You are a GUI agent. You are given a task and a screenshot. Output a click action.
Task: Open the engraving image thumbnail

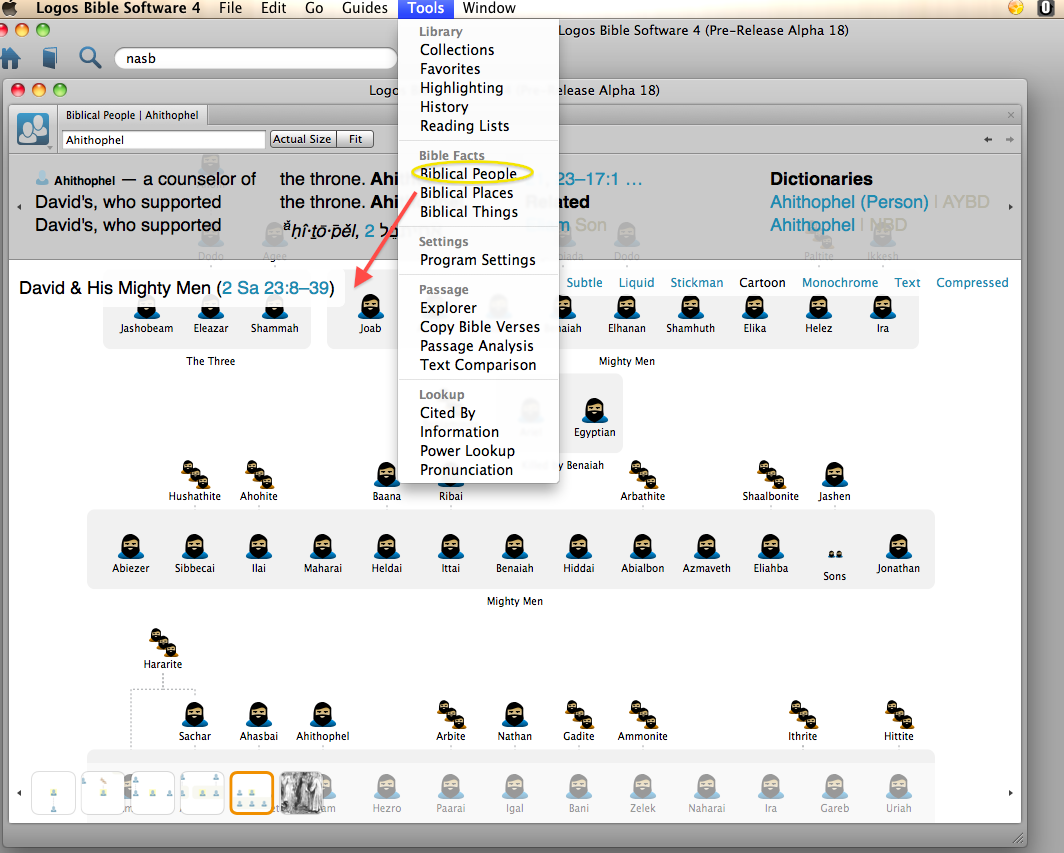pyautogui.click(x=301, y=793)
